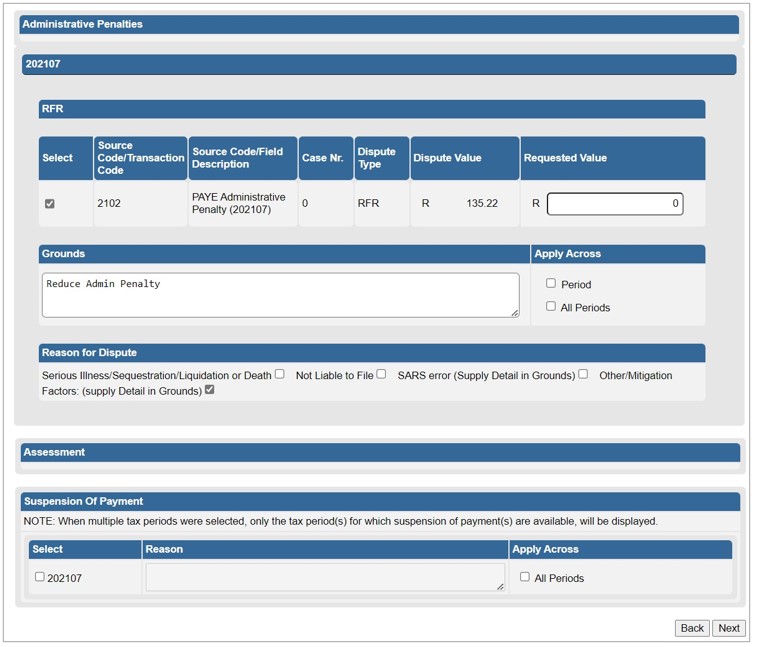Grab the Grounds textarea resize handle
Screen dimensions: 762x647
pyautogui.click(x=515, y=313)
